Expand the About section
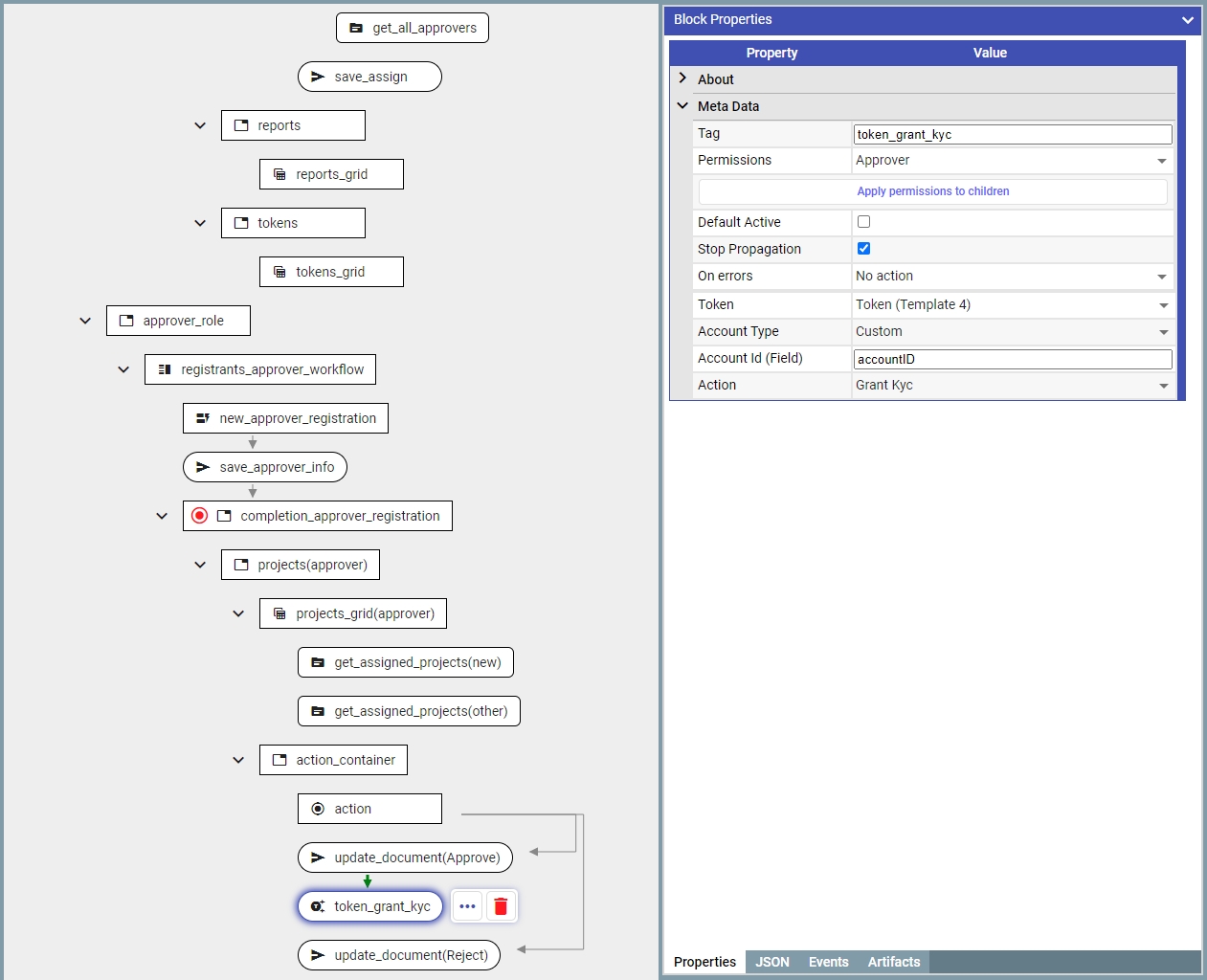The height and width of the screenshot is (980, 1207). coord(682,78)
